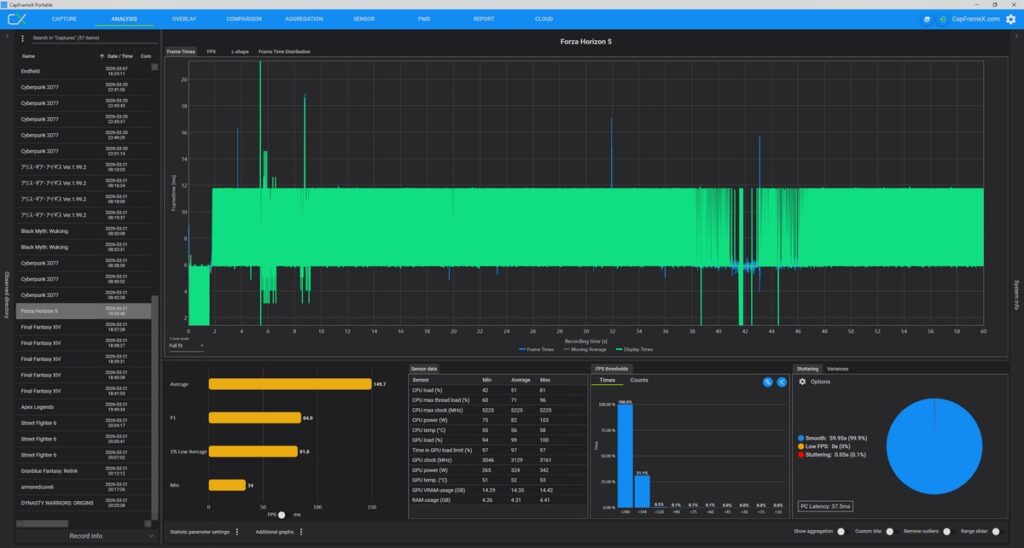
Task: Toggle the Show aggregation switch
Action: (x=841, y=532)
